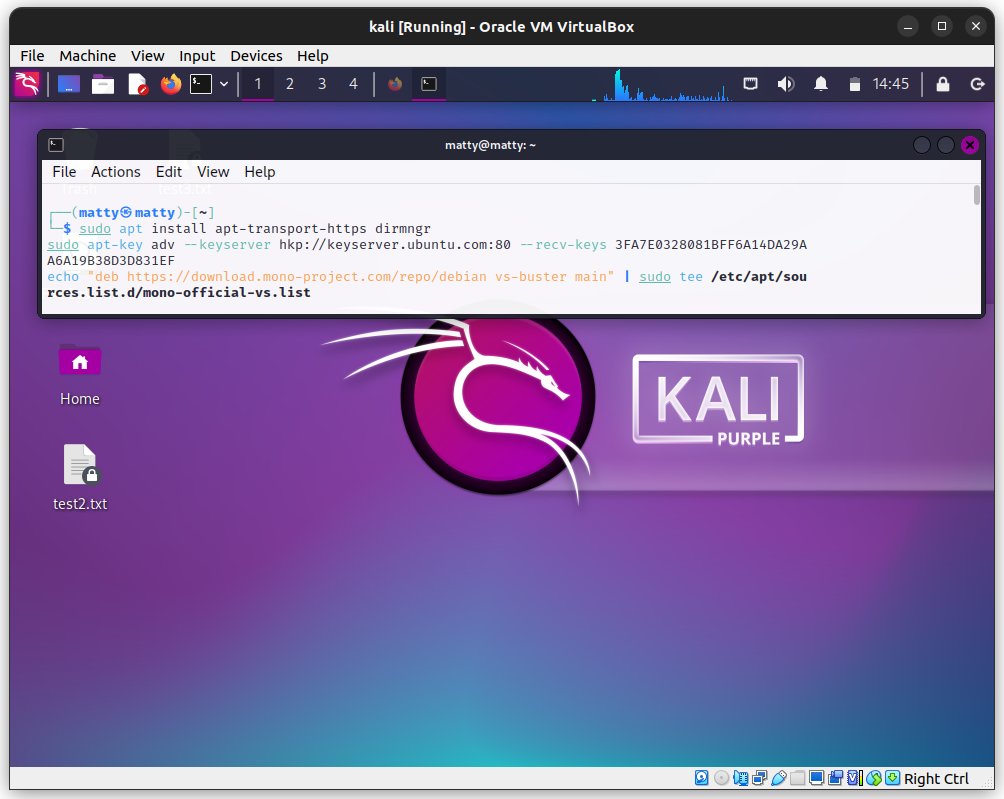Click the log out session icon

tap(977, 84)
